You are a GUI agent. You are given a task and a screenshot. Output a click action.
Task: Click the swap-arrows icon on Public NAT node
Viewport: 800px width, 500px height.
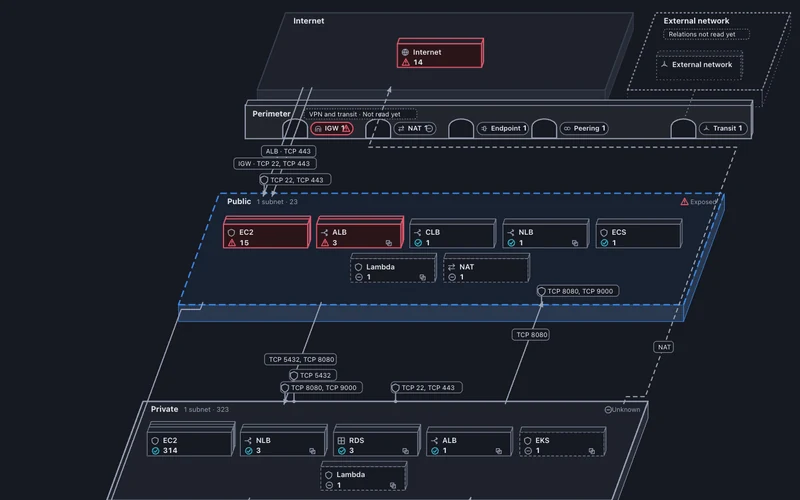452,267
